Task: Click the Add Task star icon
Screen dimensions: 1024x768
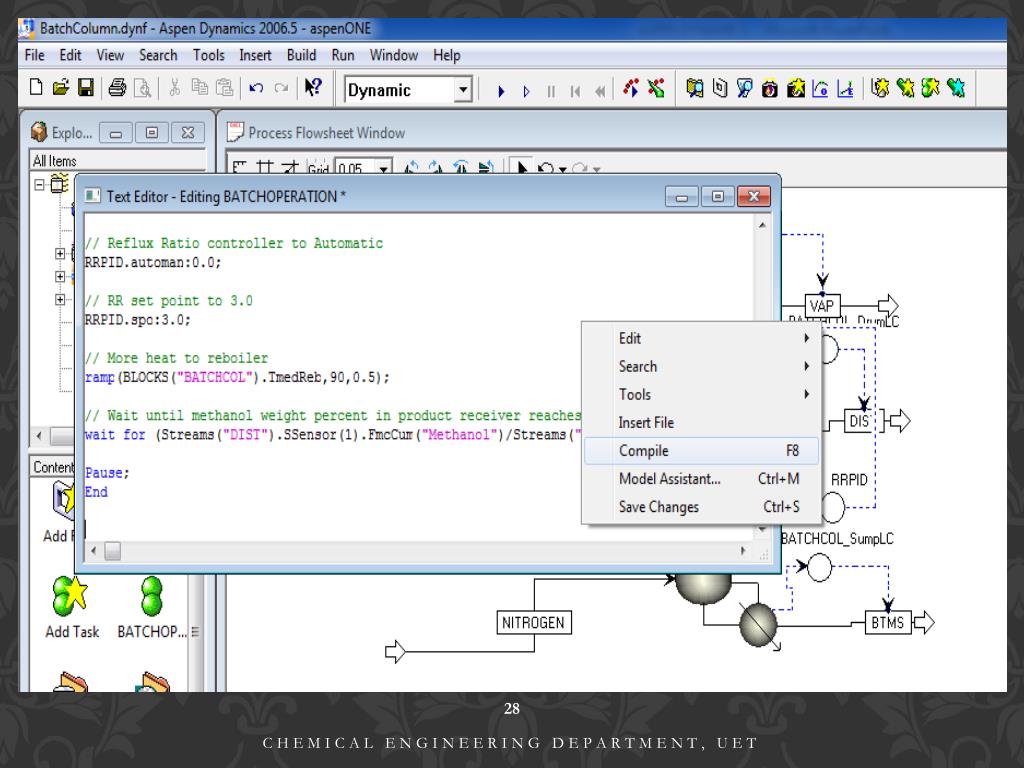Action: click(x=70, y=596)
